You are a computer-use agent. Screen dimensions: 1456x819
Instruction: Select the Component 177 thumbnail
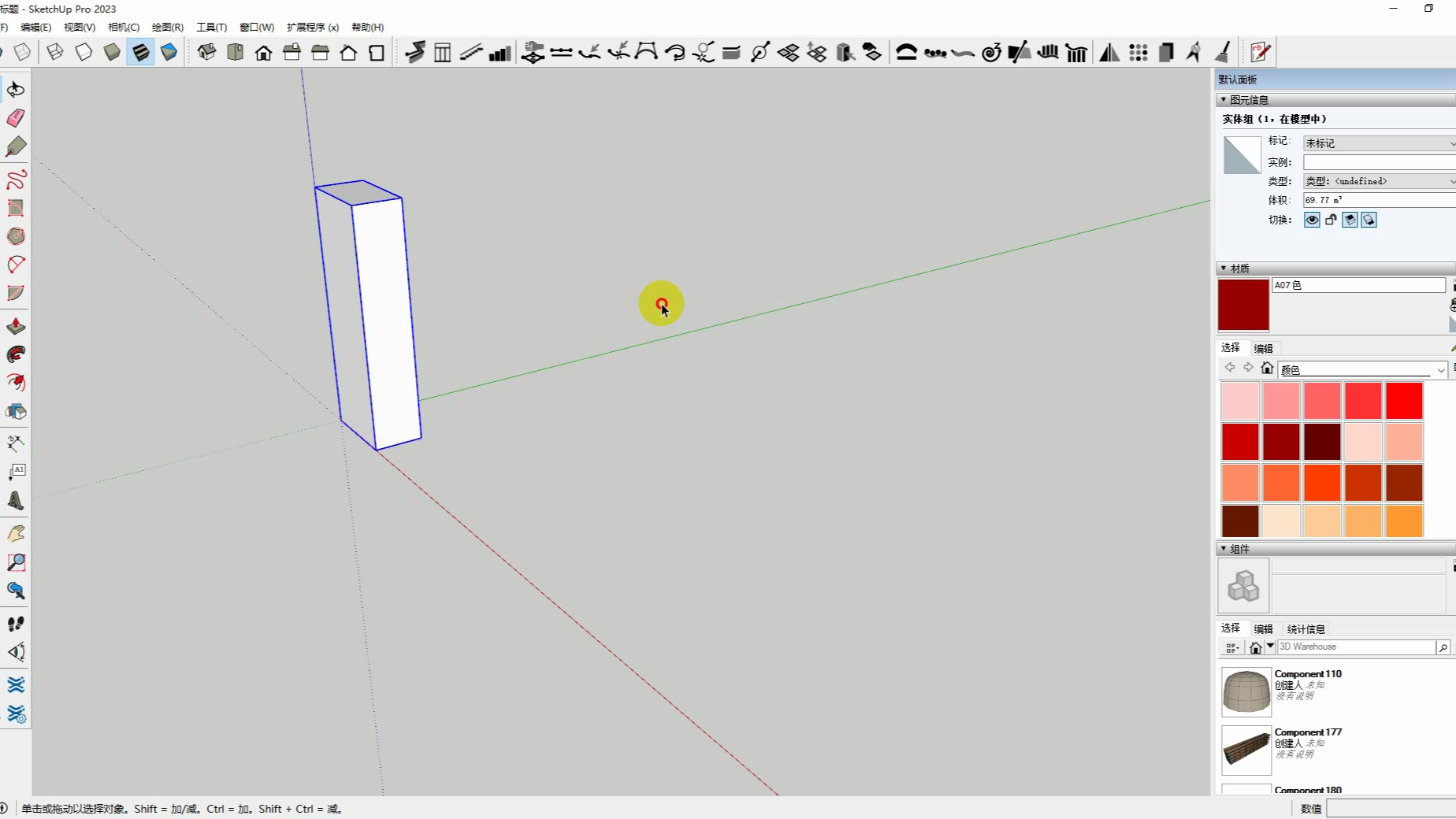(1245, 750)
